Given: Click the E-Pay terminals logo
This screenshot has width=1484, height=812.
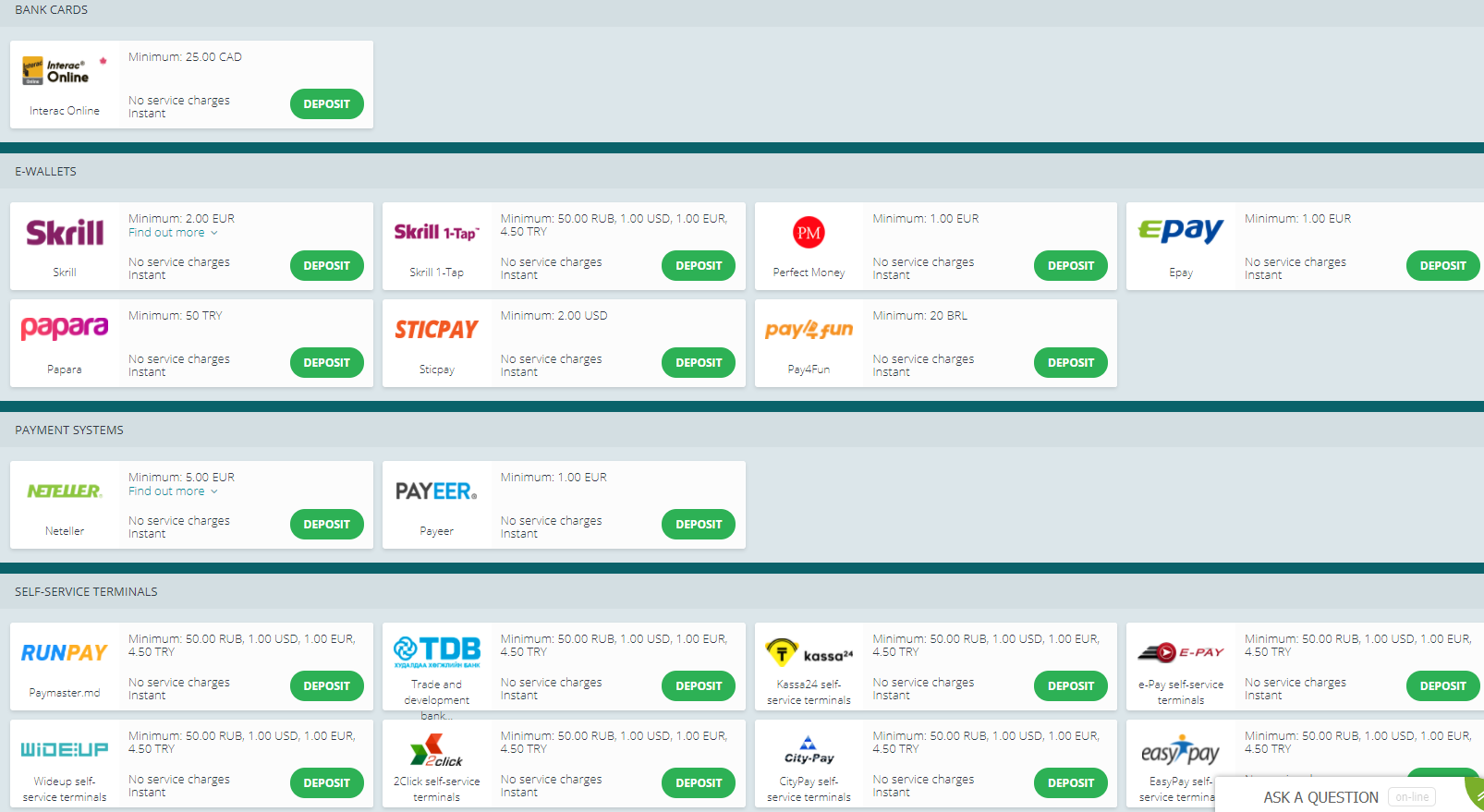Looking at the screenshot, I should tap(1181, 652).
